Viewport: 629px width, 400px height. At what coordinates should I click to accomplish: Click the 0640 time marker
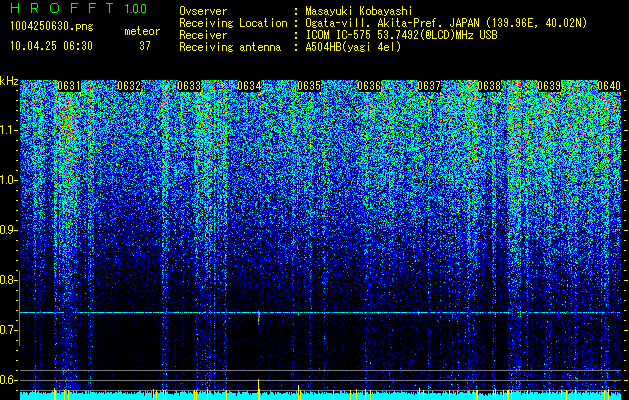pos(609,86)
